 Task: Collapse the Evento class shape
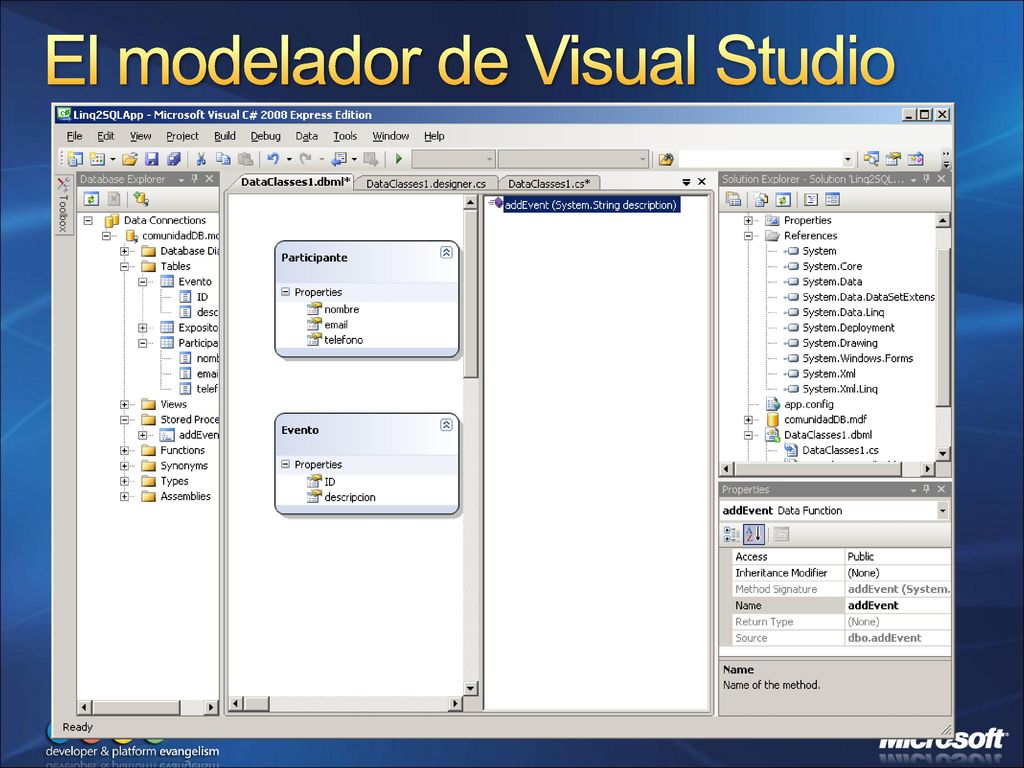coord(446,424)
